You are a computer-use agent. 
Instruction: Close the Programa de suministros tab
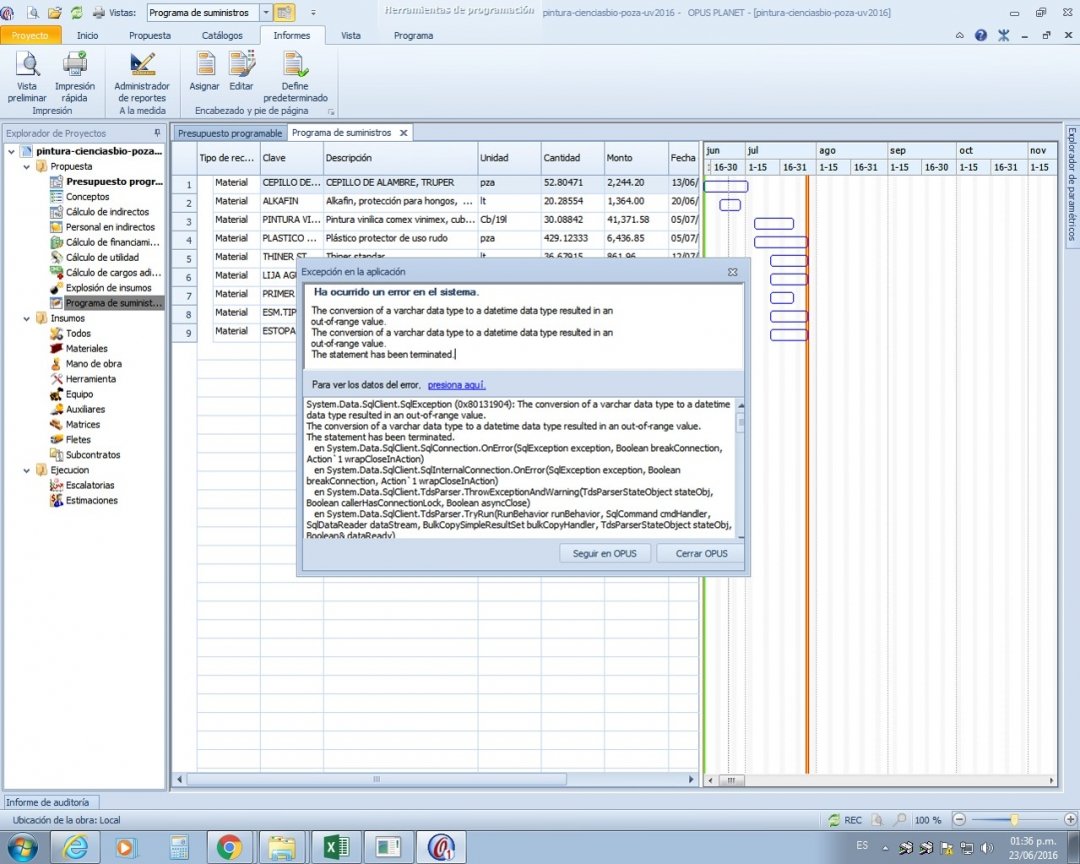coord(403,133)
